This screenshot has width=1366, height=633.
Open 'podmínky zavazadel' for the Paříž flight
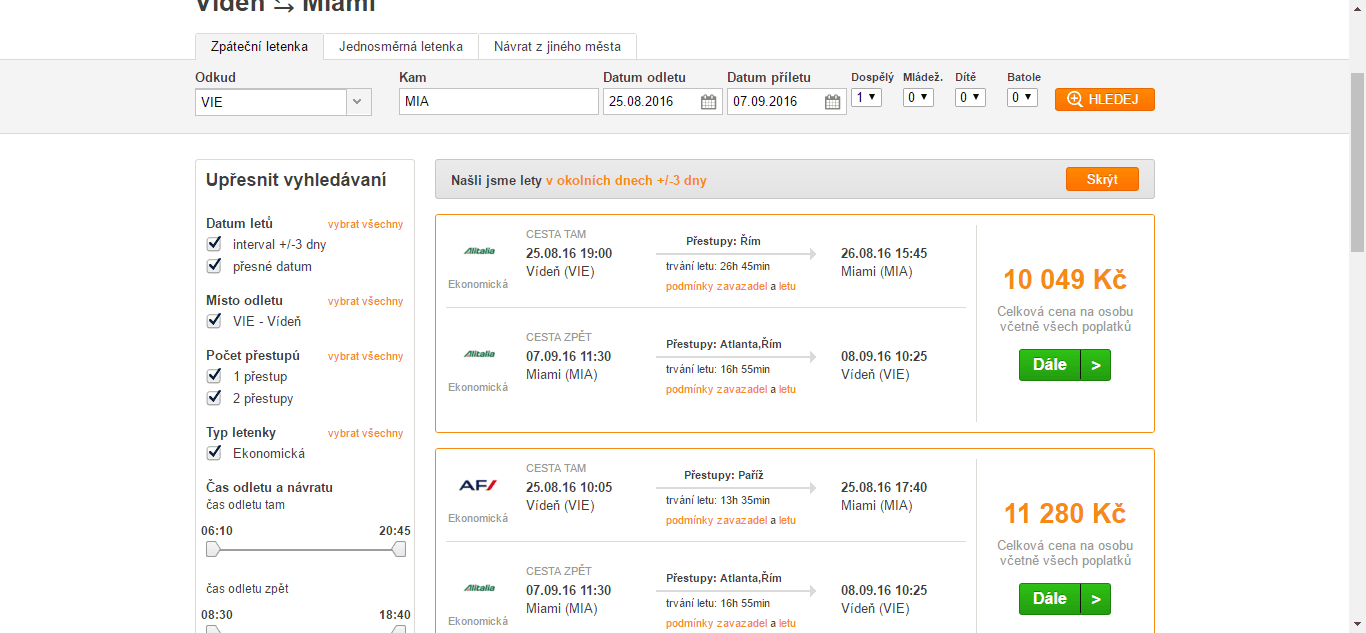(716, 520)
